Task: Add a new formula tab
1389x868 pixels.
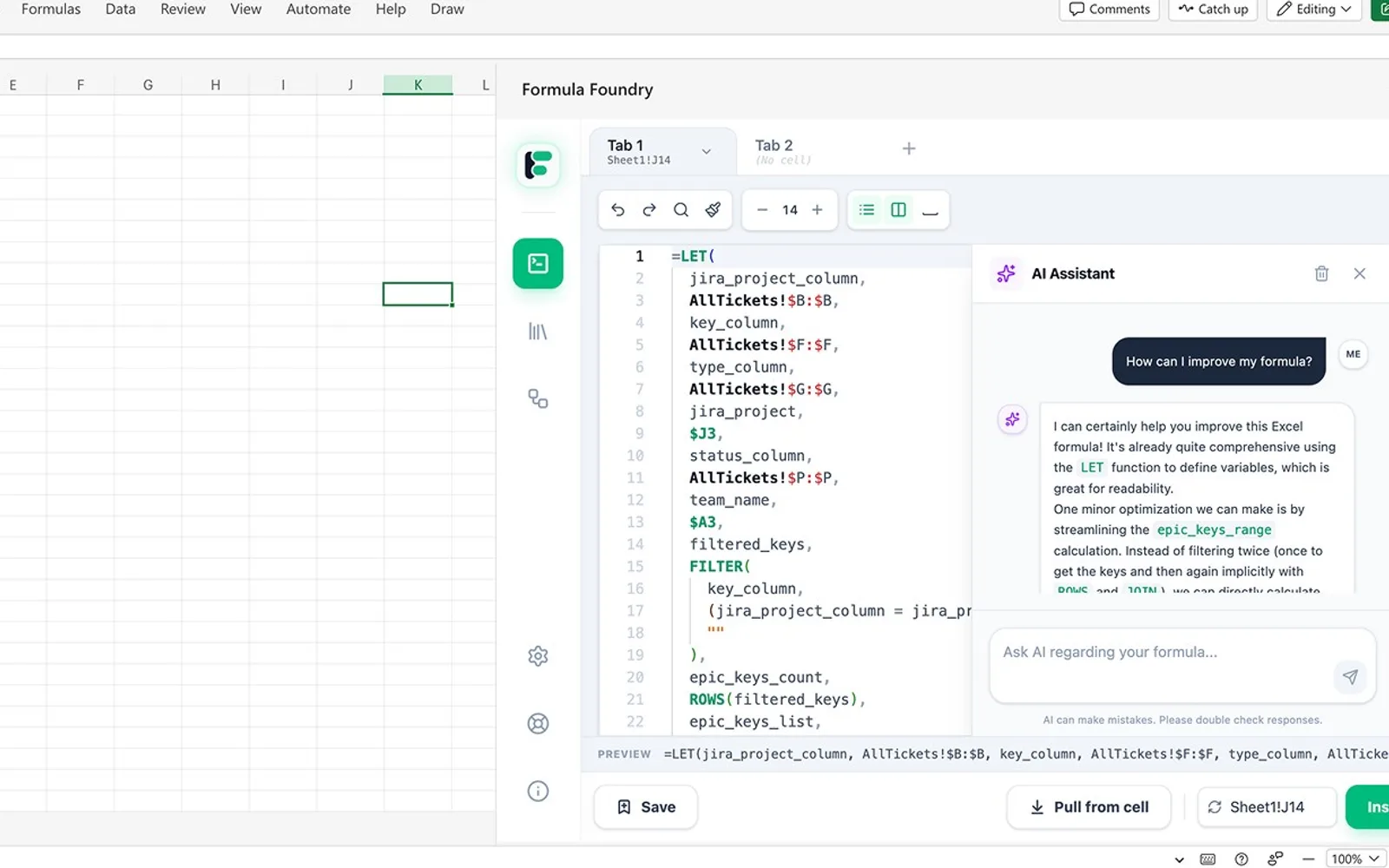Action: 909,149
